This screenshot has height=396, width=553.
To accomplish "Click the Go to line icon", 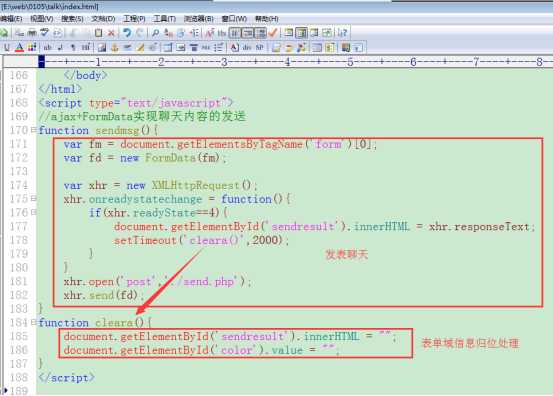I will 195,33.
